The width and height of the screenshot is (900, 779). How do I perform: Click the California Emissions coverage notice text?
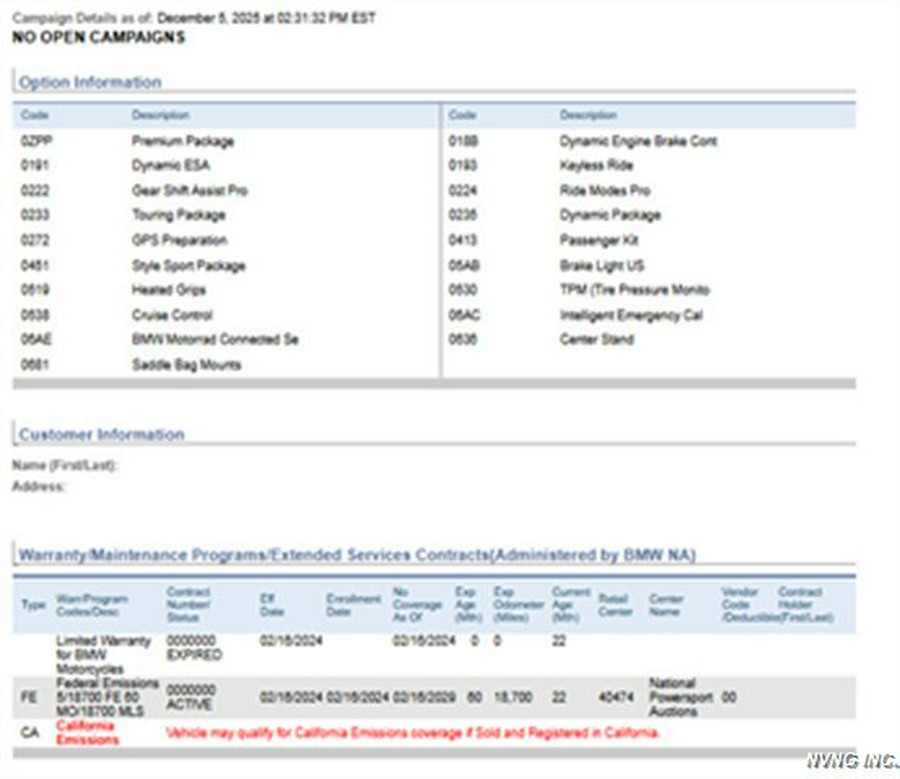[413, 733]
